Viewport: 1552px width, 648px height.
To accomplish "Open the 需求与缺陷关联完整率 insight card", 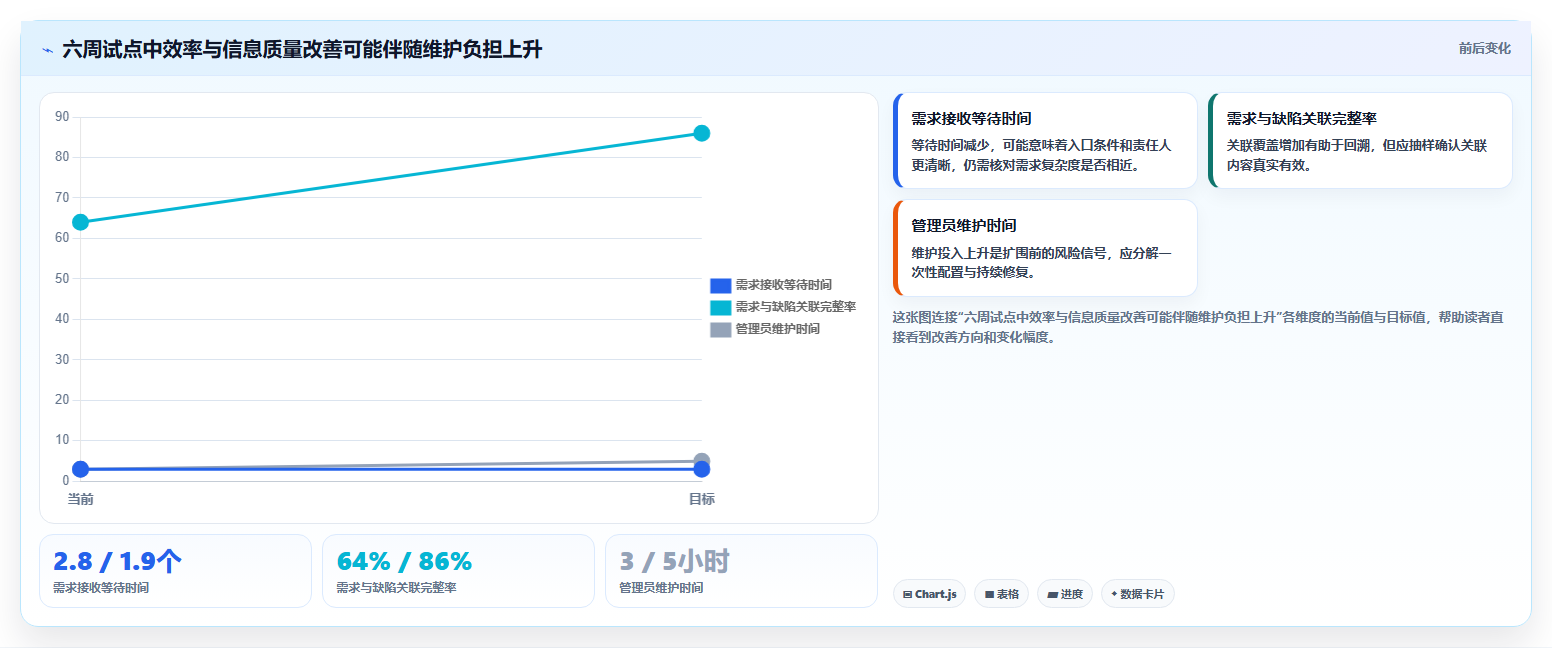I will pos(1360,141).
